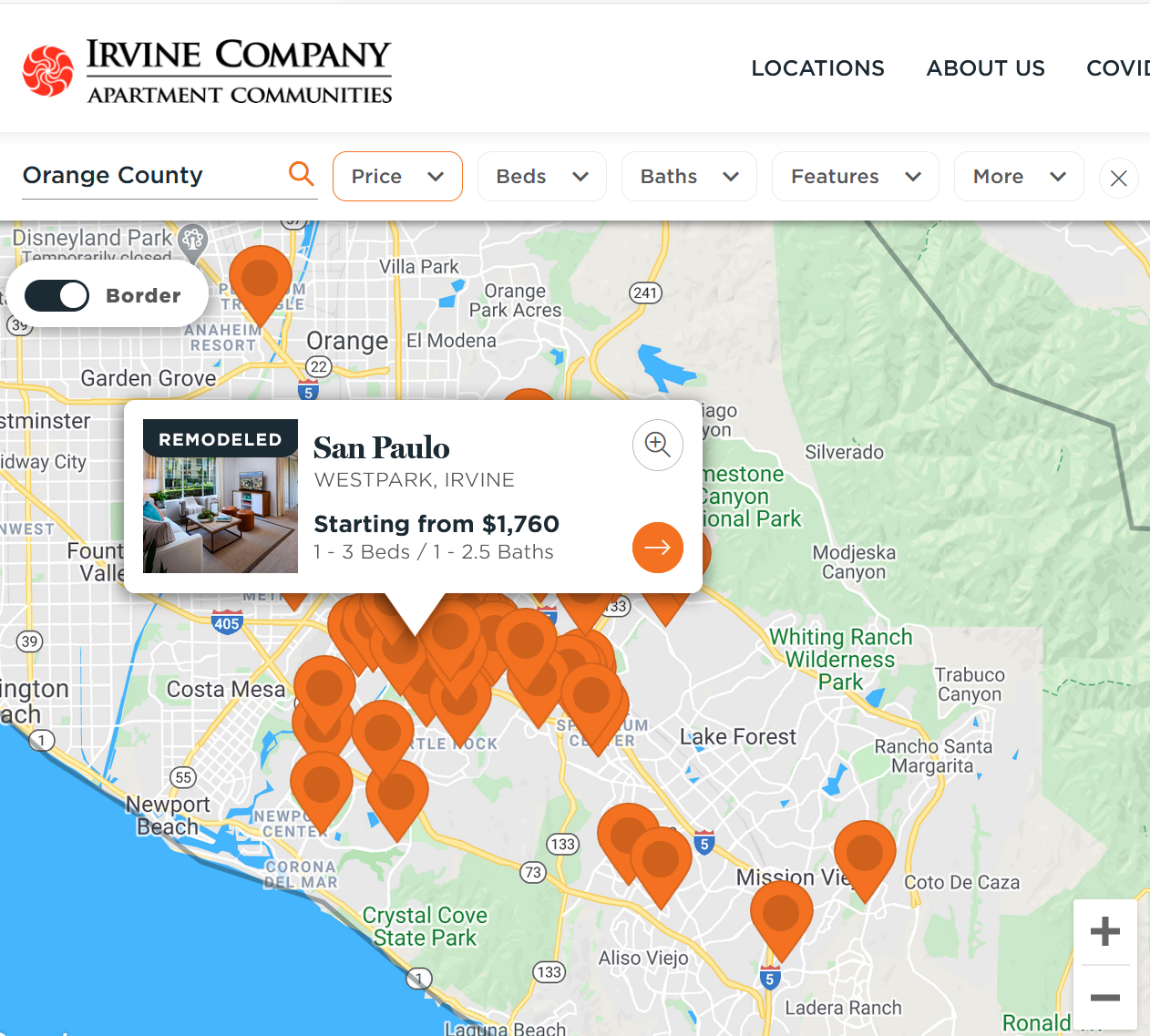Click the Costa Mesa map label
This screenshot has width=1150, height=1036.
226,689
